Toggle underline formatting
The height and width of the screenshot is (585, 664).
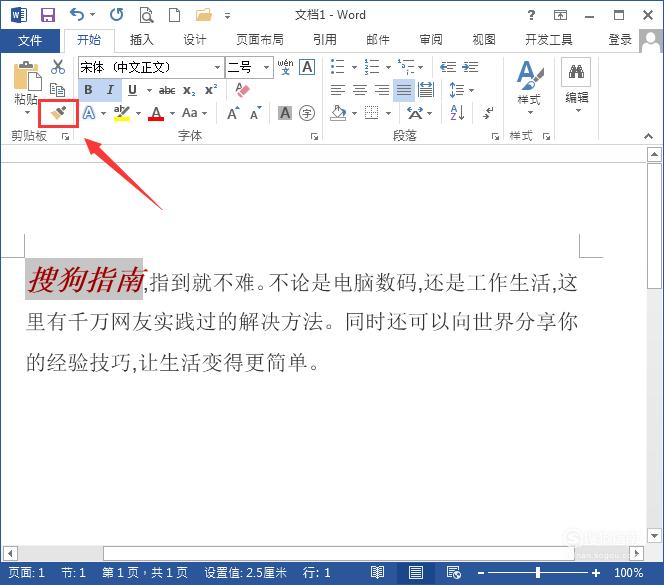pyautogui.click(x=133, y=90)
